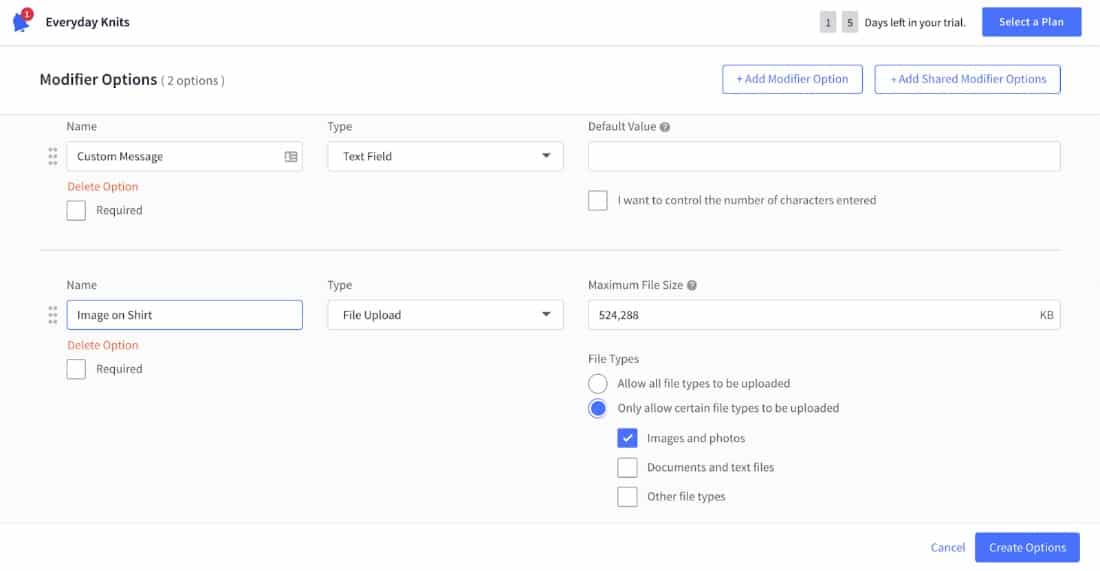Screen dimensions: 1100x571
Task: Click the notification bell icon
Action: tap(21, 21)
